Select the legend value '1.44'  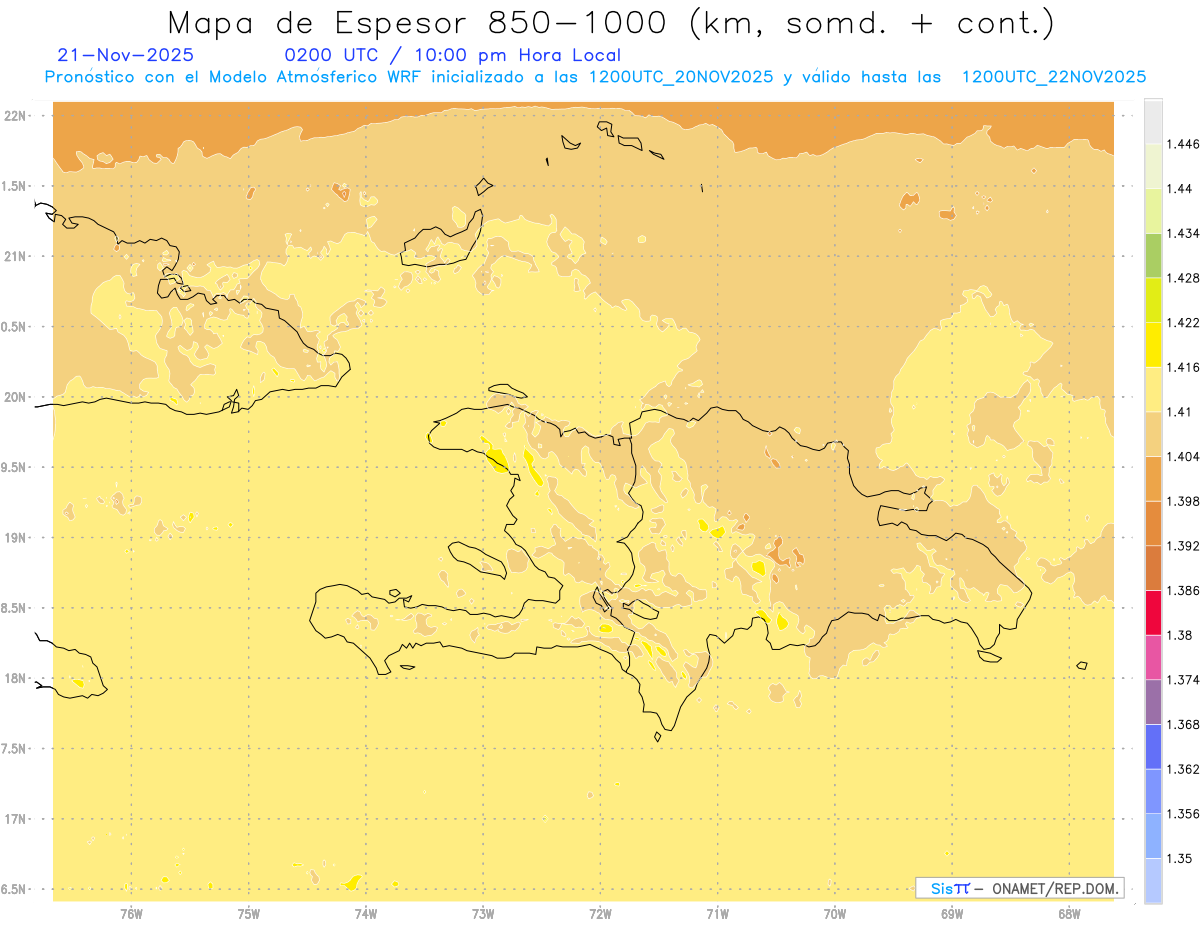[x=1181, y=189]
